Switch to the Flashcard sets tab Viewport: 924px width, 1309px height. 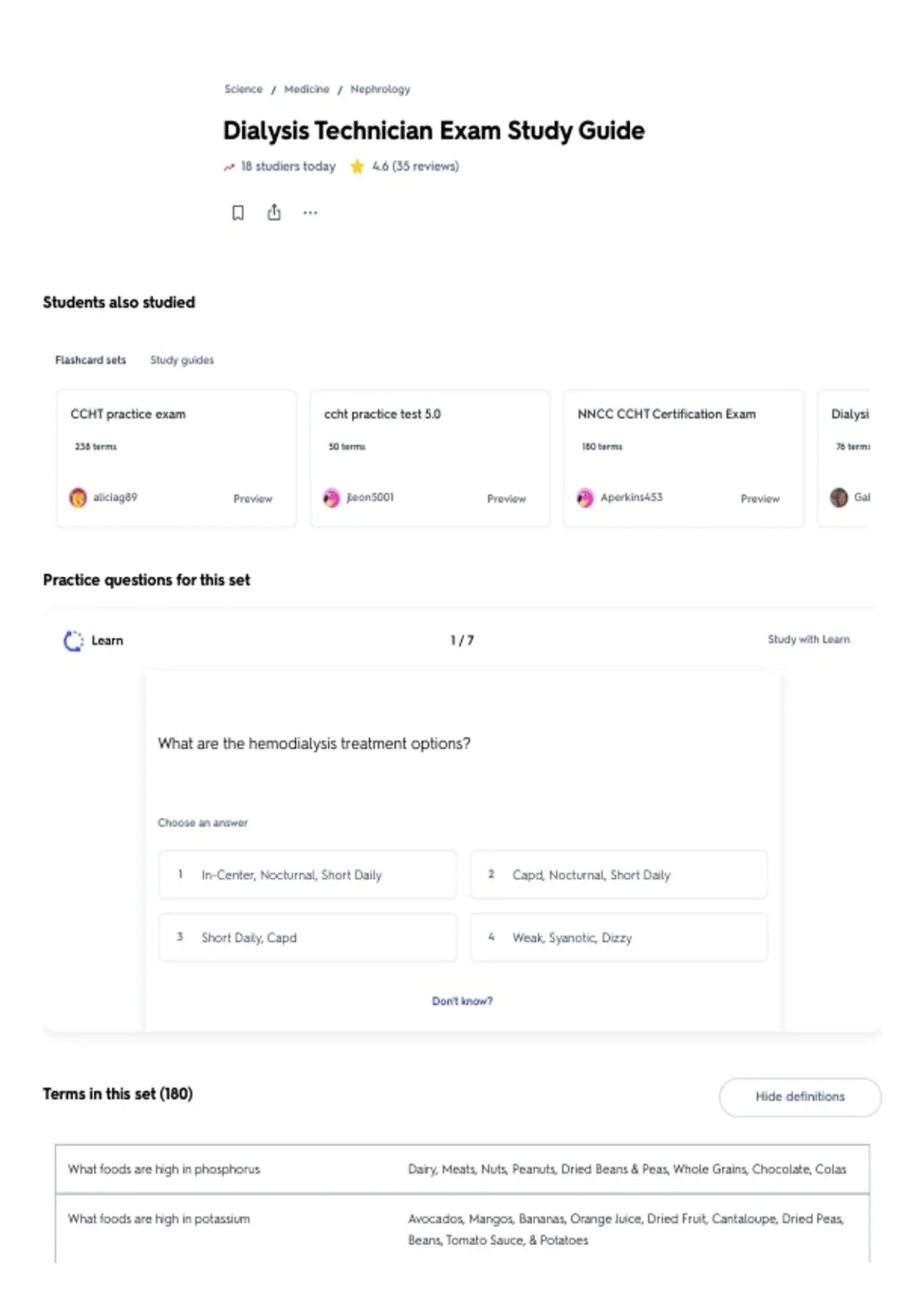(90, 360)
